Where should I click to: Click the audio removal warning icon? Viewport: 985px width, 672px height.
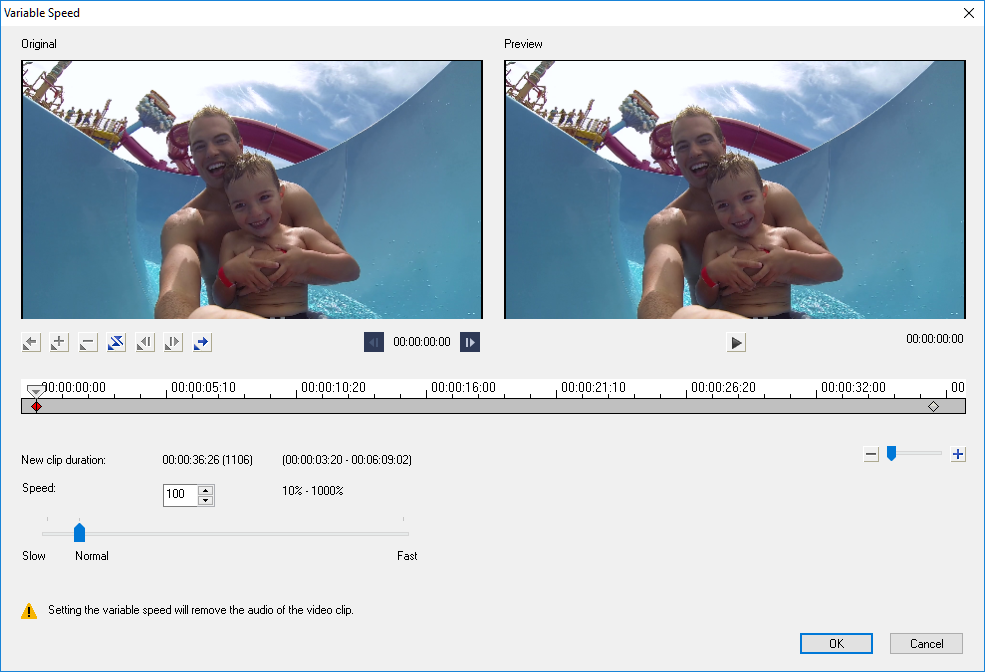point(29,611)
